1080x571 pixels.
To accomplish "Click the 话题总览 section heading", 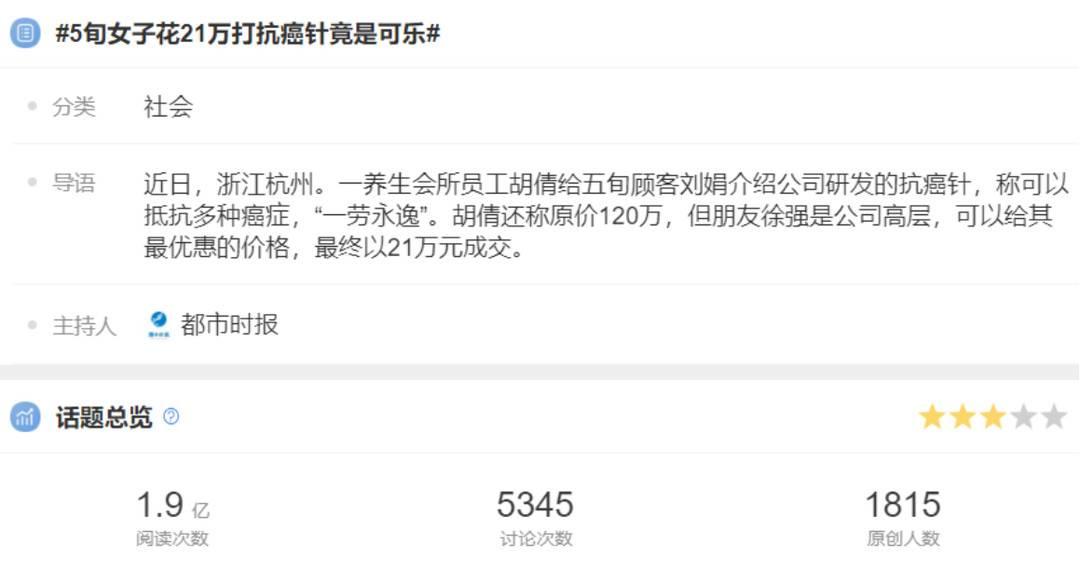I will tap(104, 417).
